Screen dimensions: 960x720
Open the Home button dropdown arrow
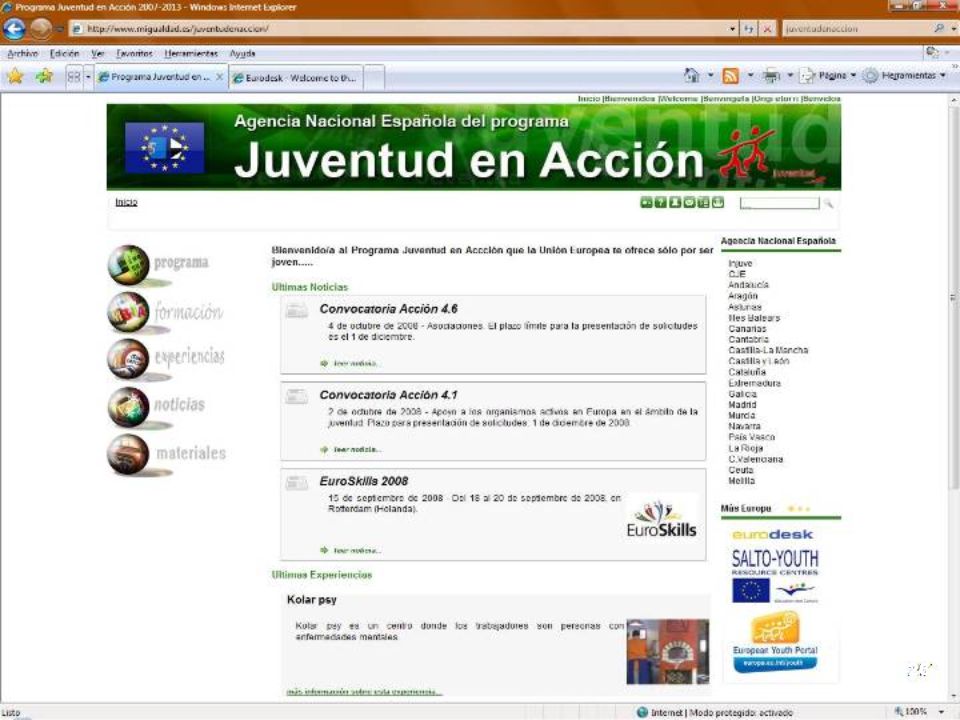710,75
